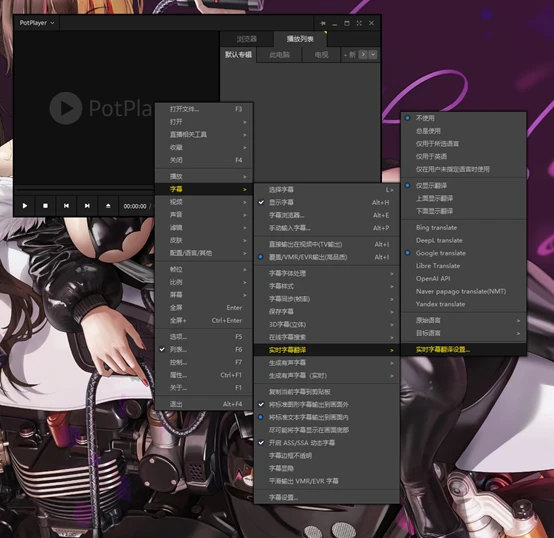
Task: Select 覆盖/VMR/EVR输出(高品质) radio option
Action: click(x=327, y=257)
